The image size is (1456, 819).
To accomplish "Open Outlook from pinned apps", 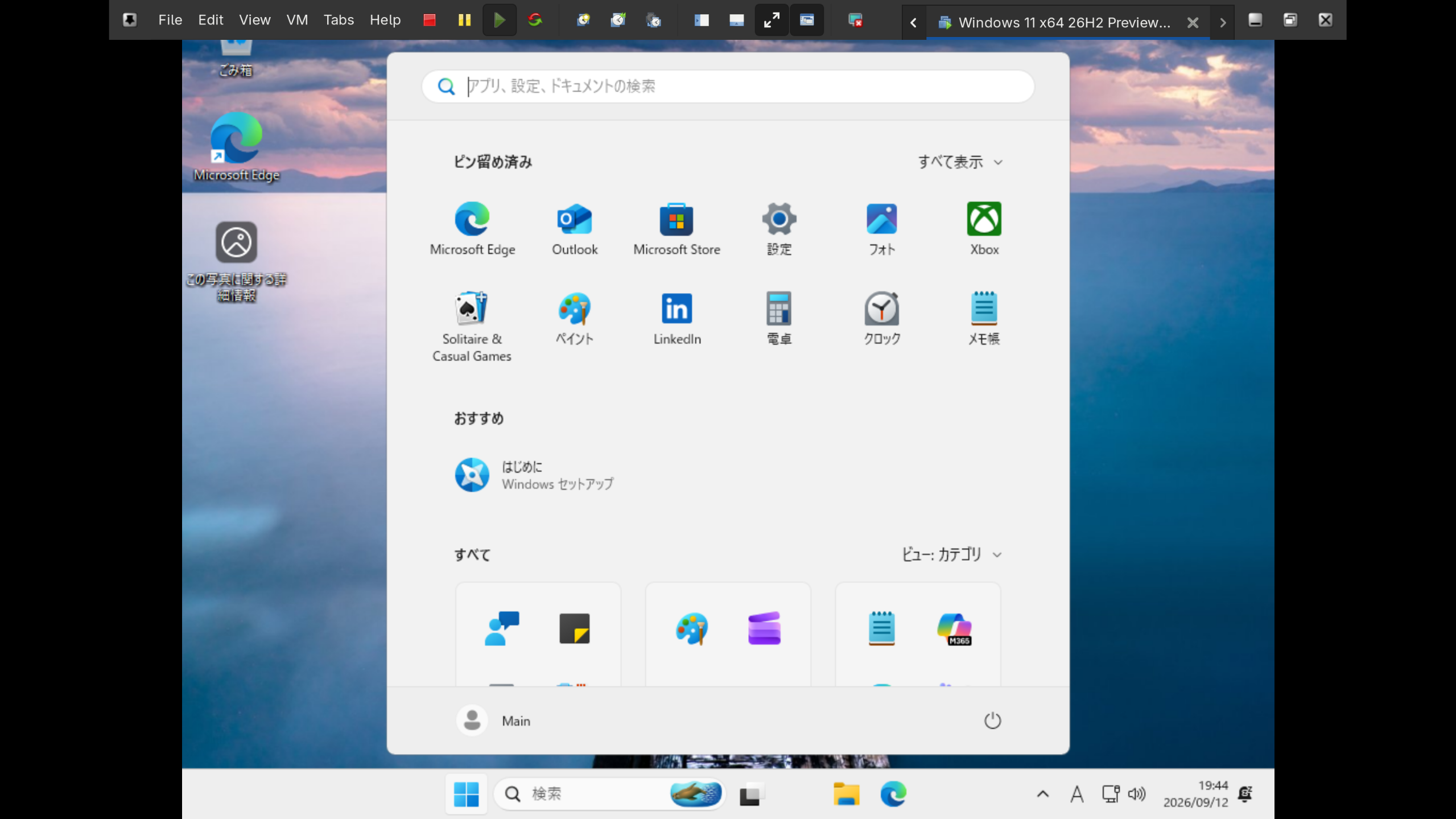I will 575,229.
